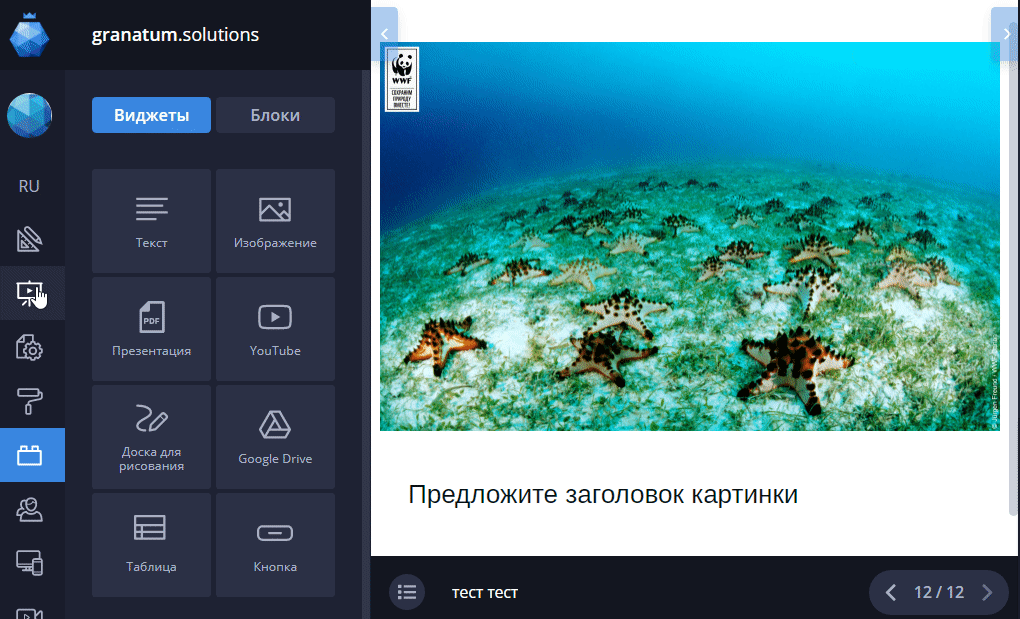Viewport: 1020px width, 619px height.
Task: Go to next slide using the arrow at the slide's upper corner
Action: click(1006, 34)
